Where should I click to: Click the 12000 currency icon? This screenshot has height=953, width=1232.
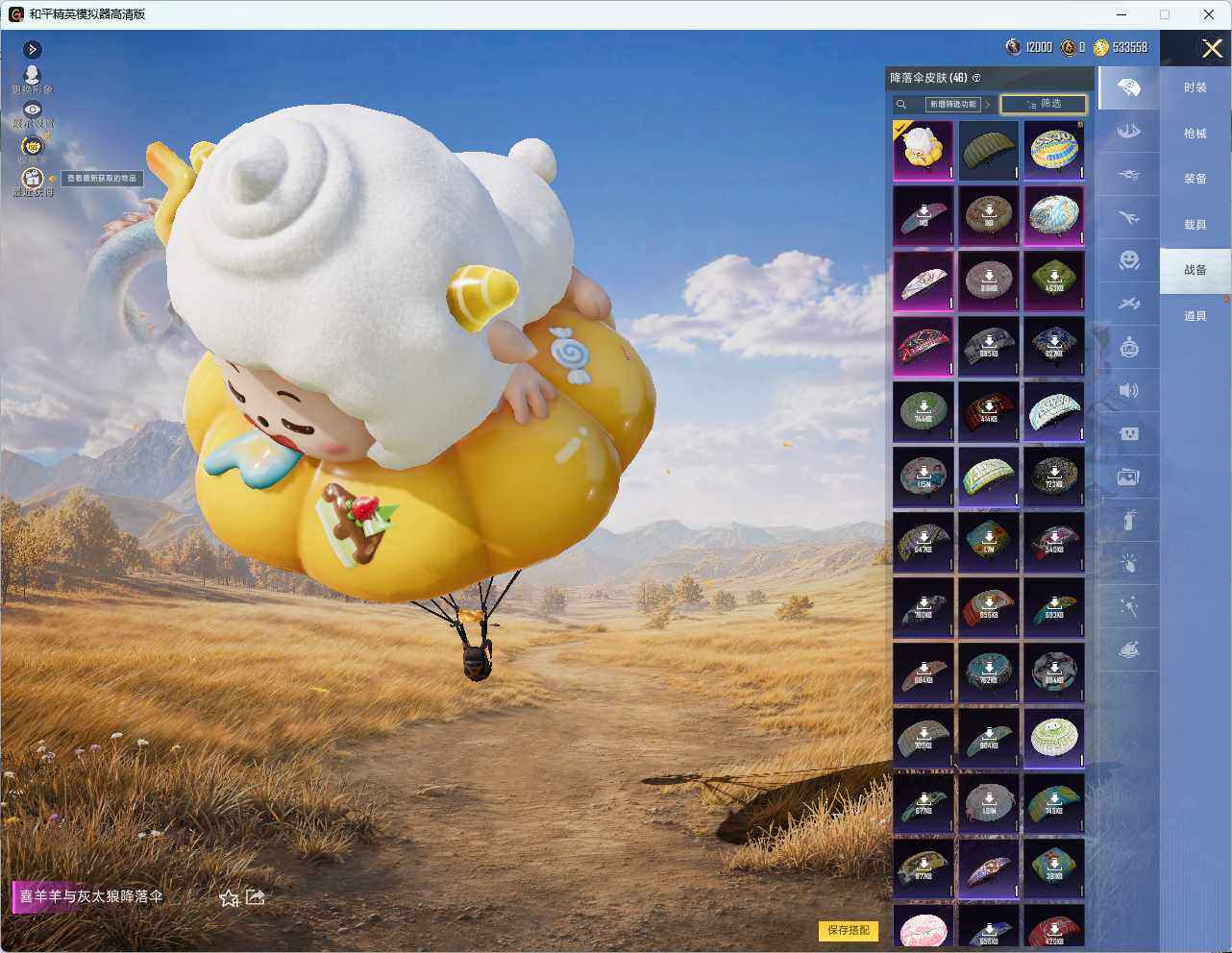click(1013, 47)
